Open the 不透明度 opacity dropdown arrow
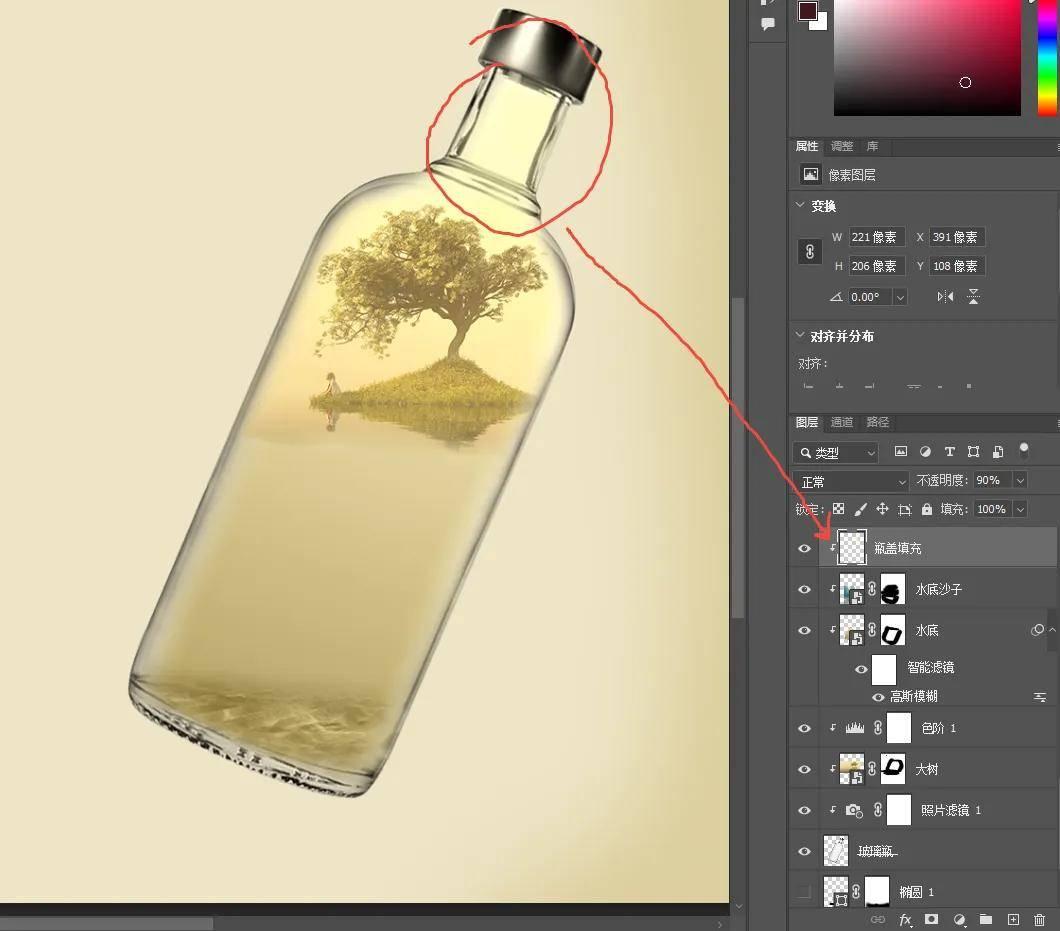 coord(1020,481)
